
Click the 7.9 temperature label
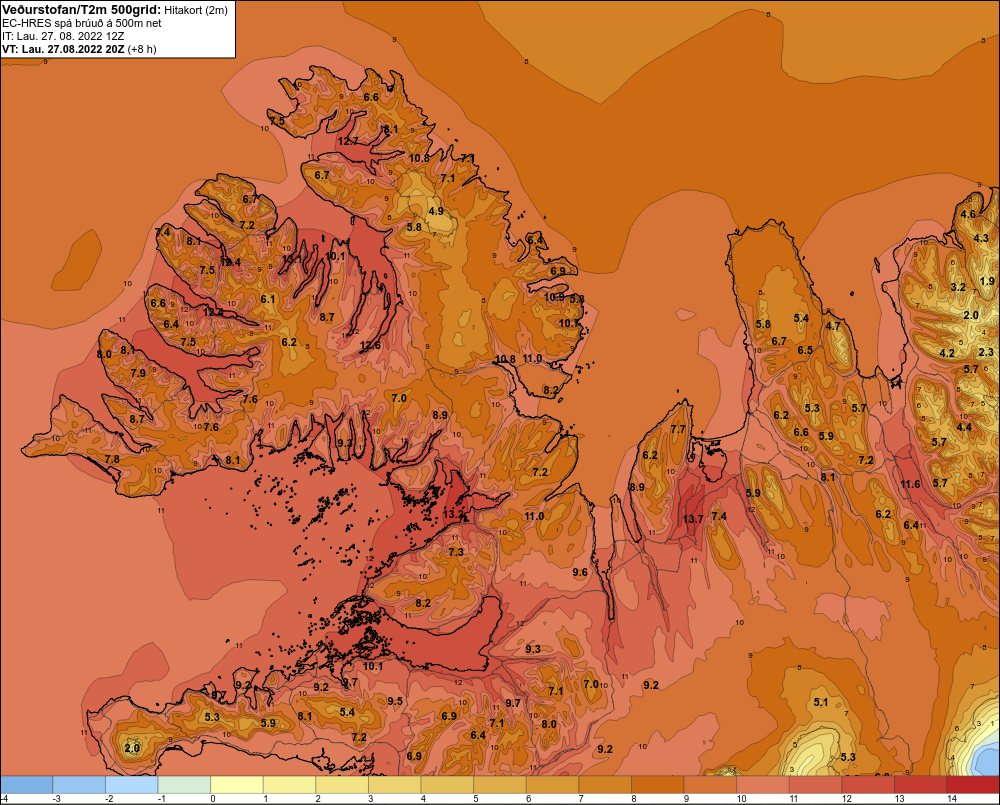point(138,373)
